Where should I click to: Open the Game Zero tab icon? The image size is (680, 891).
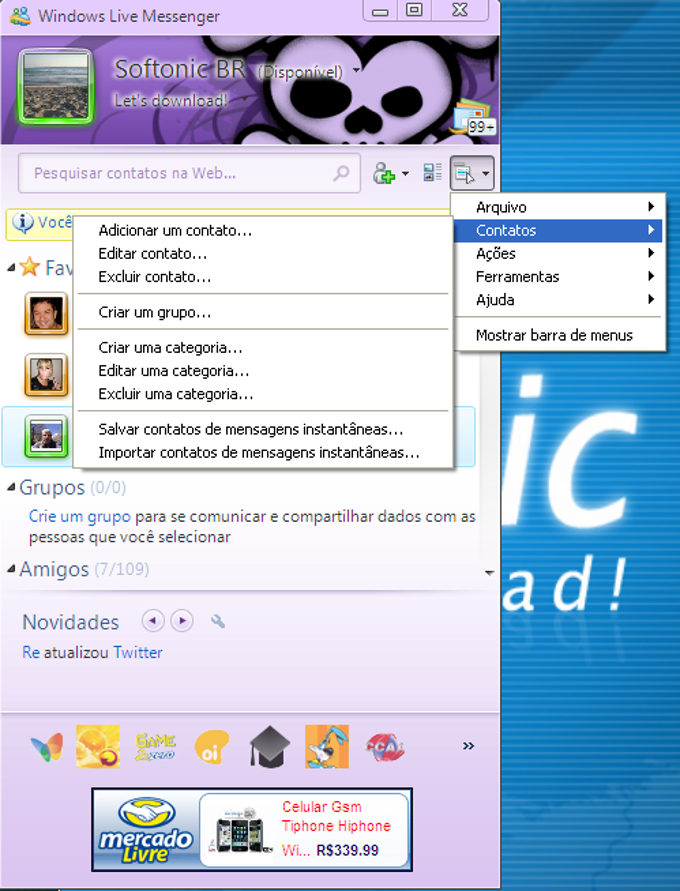point(156,747)
